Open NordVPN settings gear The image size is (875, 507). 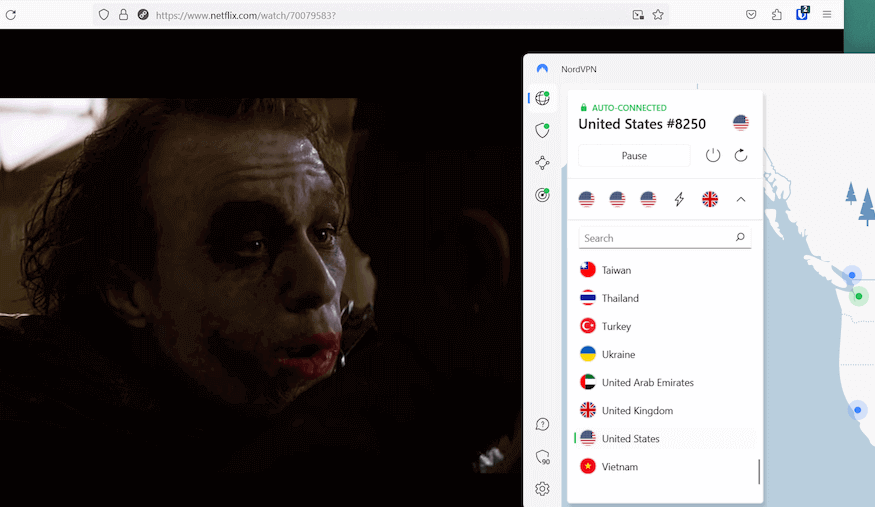tap(542, 489)
